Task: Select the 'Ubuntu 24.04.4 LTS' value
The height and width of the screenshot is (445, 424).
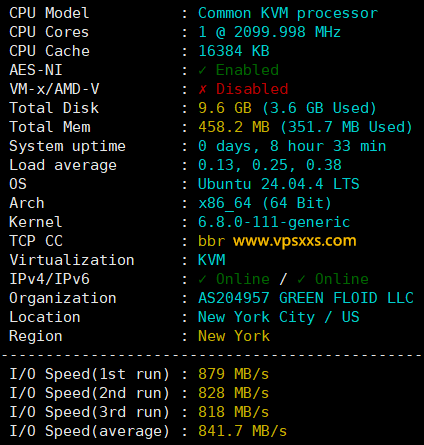Action: tap(279, 184)
